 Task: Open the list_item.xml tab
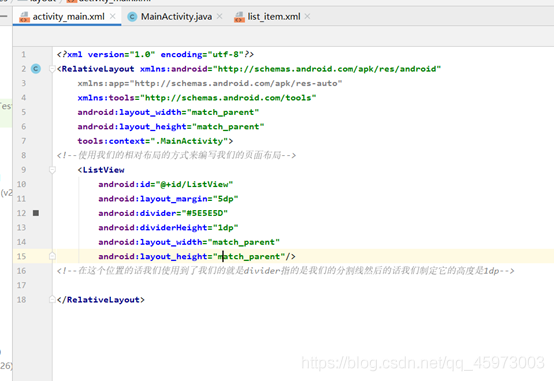(x=273, y=17)
